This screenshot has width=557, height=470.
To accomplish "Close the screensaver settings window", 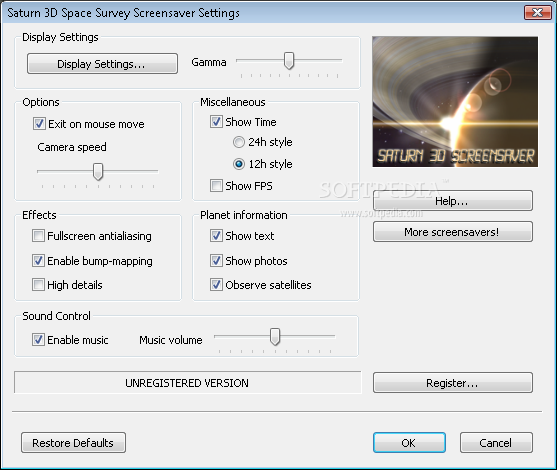I will tap(537, 13).
